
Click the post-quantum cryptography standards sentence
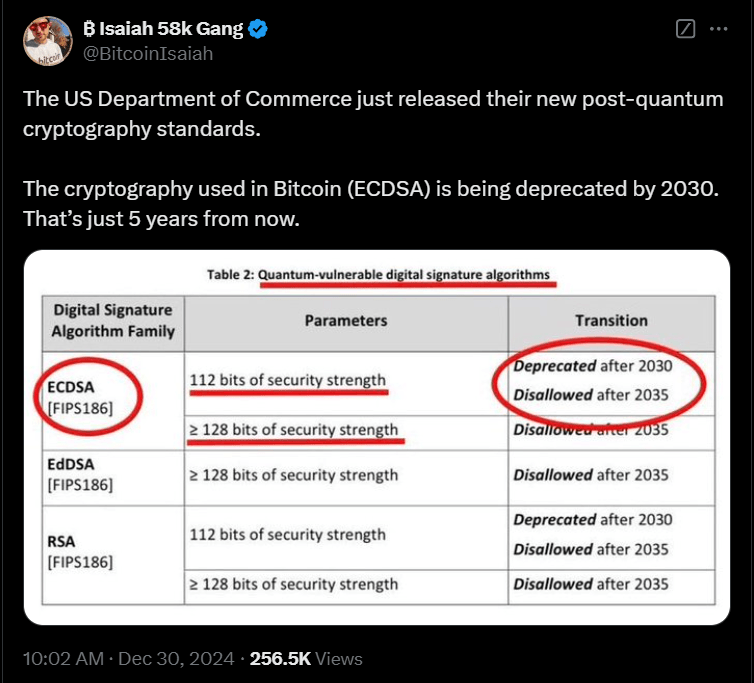pos(372,113)
